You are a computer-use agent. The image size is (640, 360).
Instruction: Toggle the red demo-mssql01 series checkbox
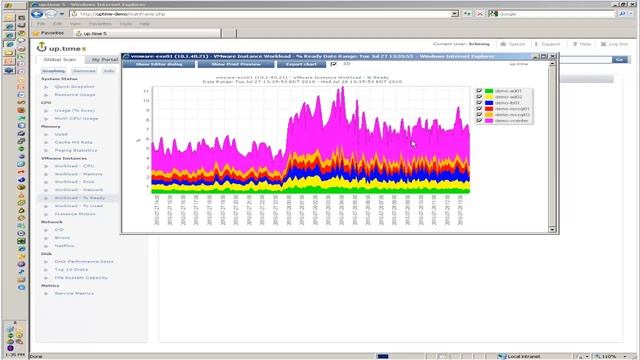479,109
